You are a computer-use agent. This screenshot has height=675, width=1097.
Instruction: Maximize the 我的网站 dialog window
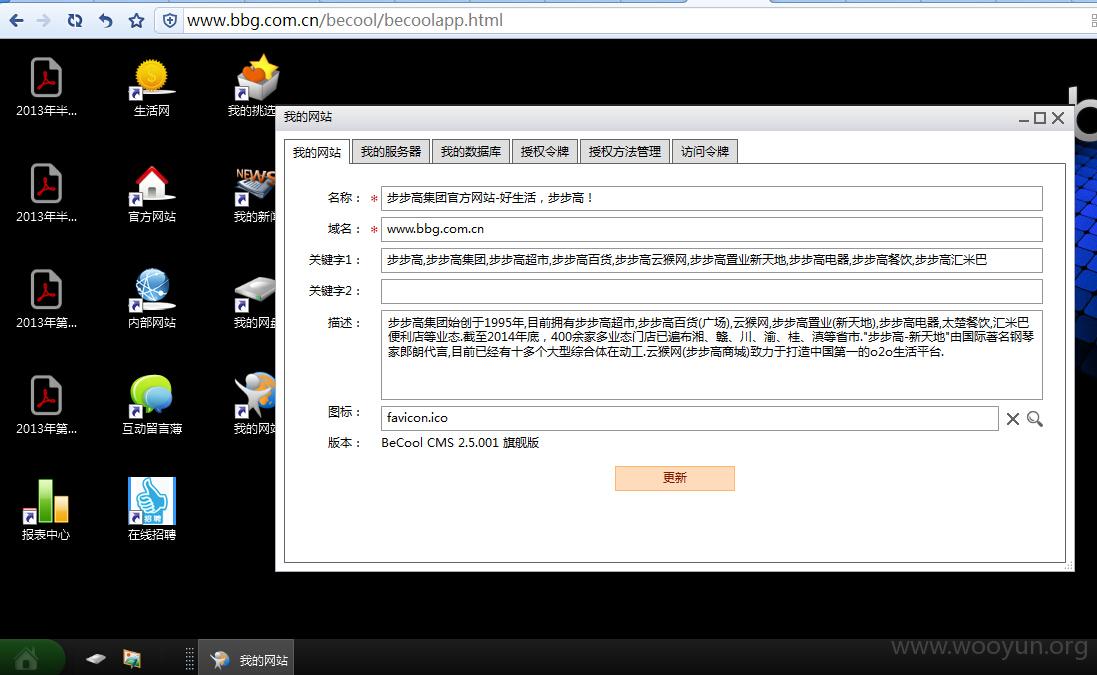point(1040,118)
